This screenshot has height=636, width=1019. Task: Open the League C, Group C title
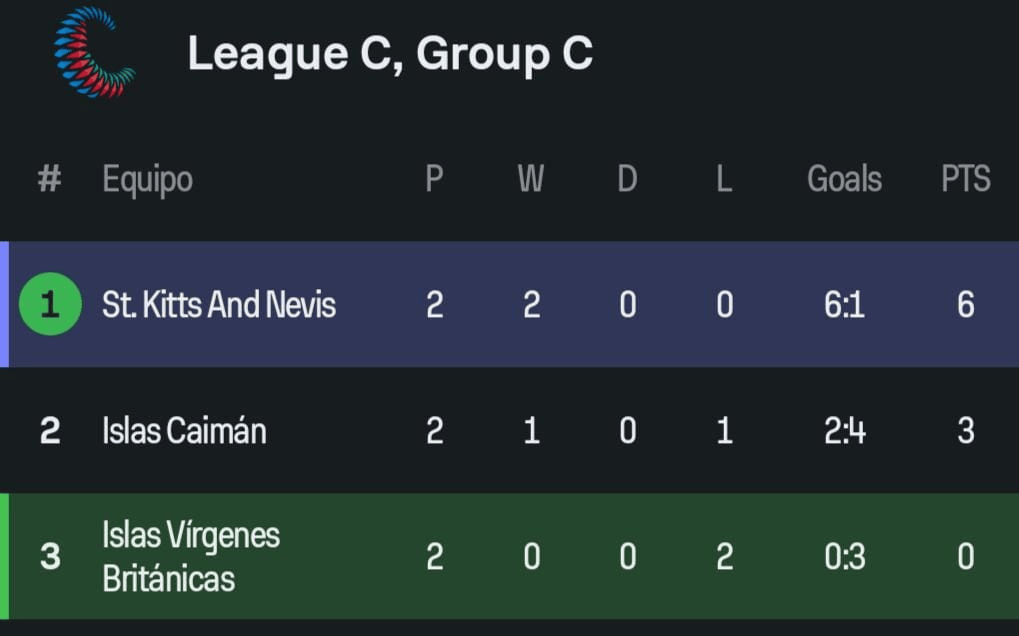tap(390, 54)
